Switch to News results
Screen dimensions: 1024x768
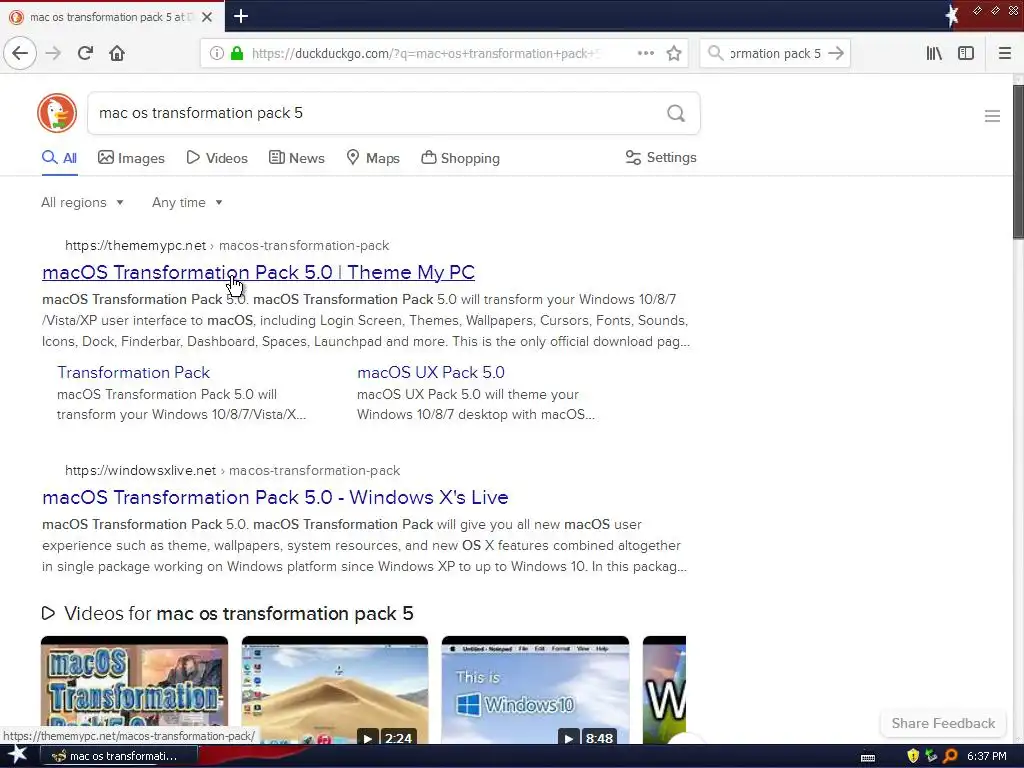point(296,158)
